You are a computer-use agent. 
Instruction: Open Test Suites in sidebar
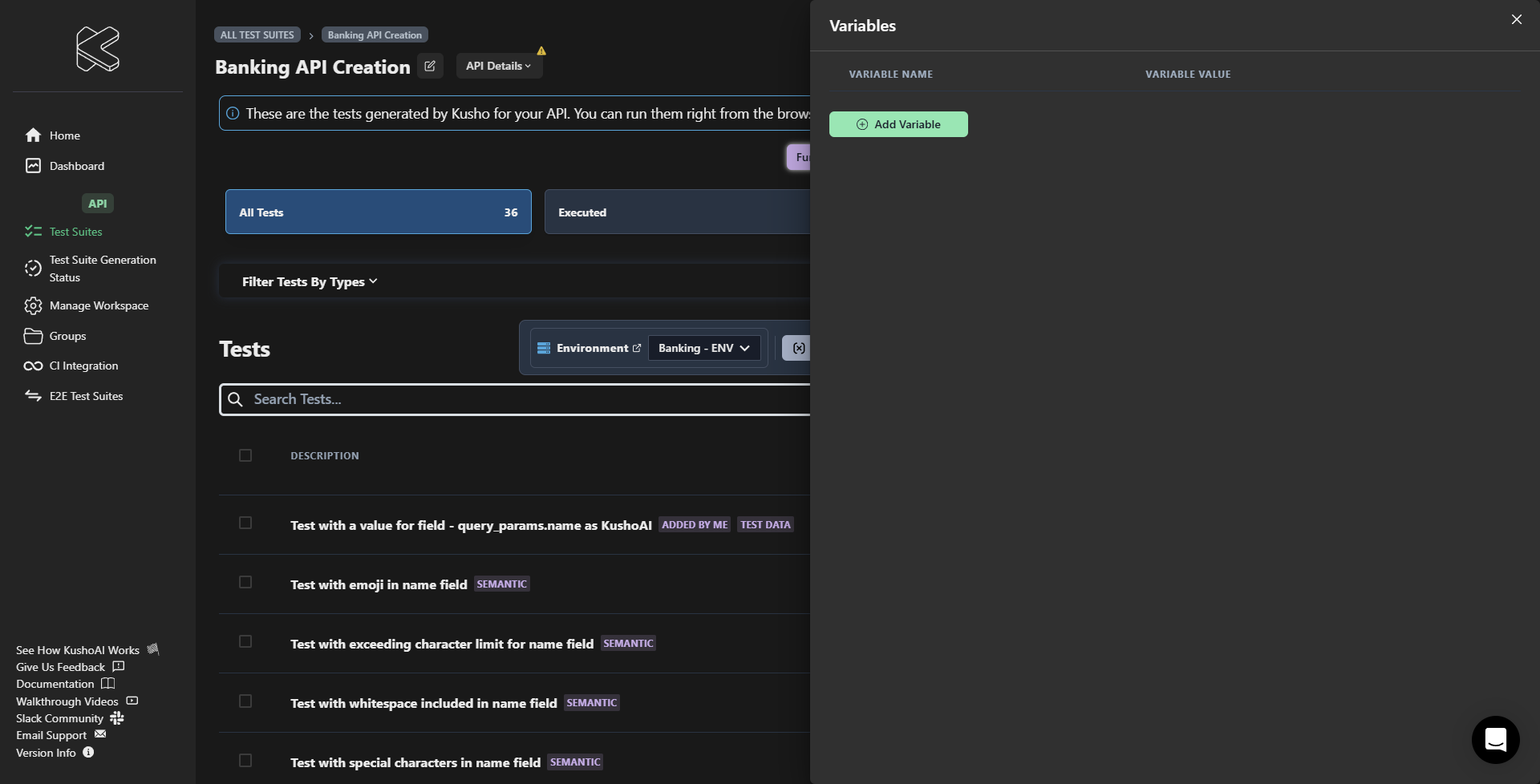click(76, 232)
